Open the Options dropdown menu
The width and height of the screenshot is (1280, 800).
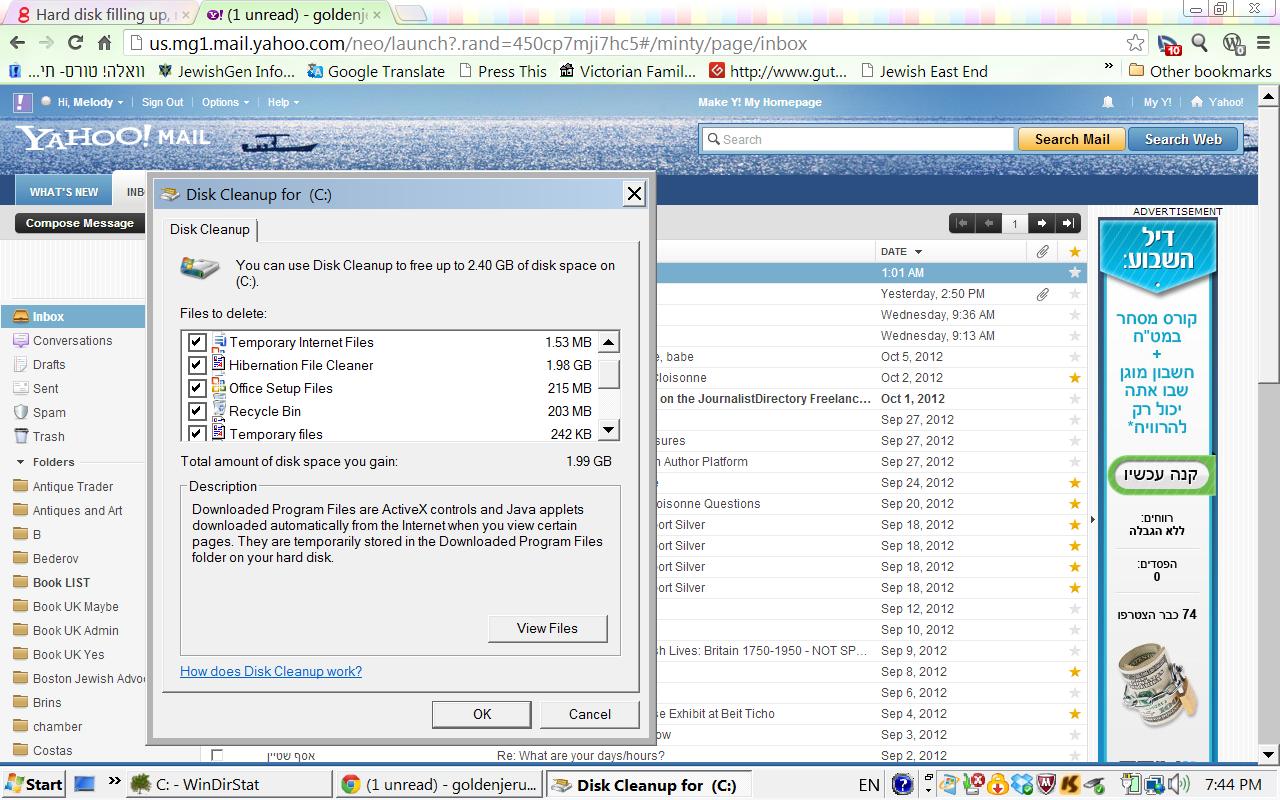[225, 102]
